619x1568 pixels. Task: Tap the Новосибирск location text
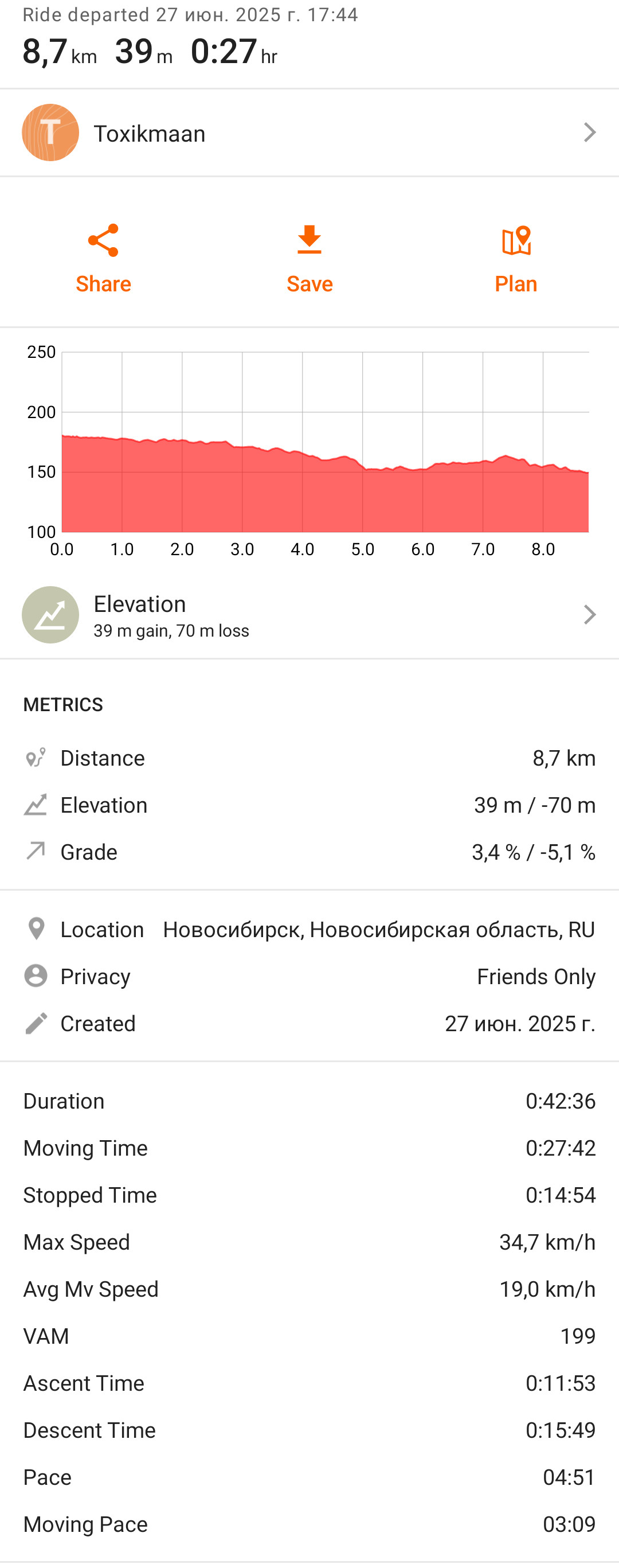coord(379,930)
